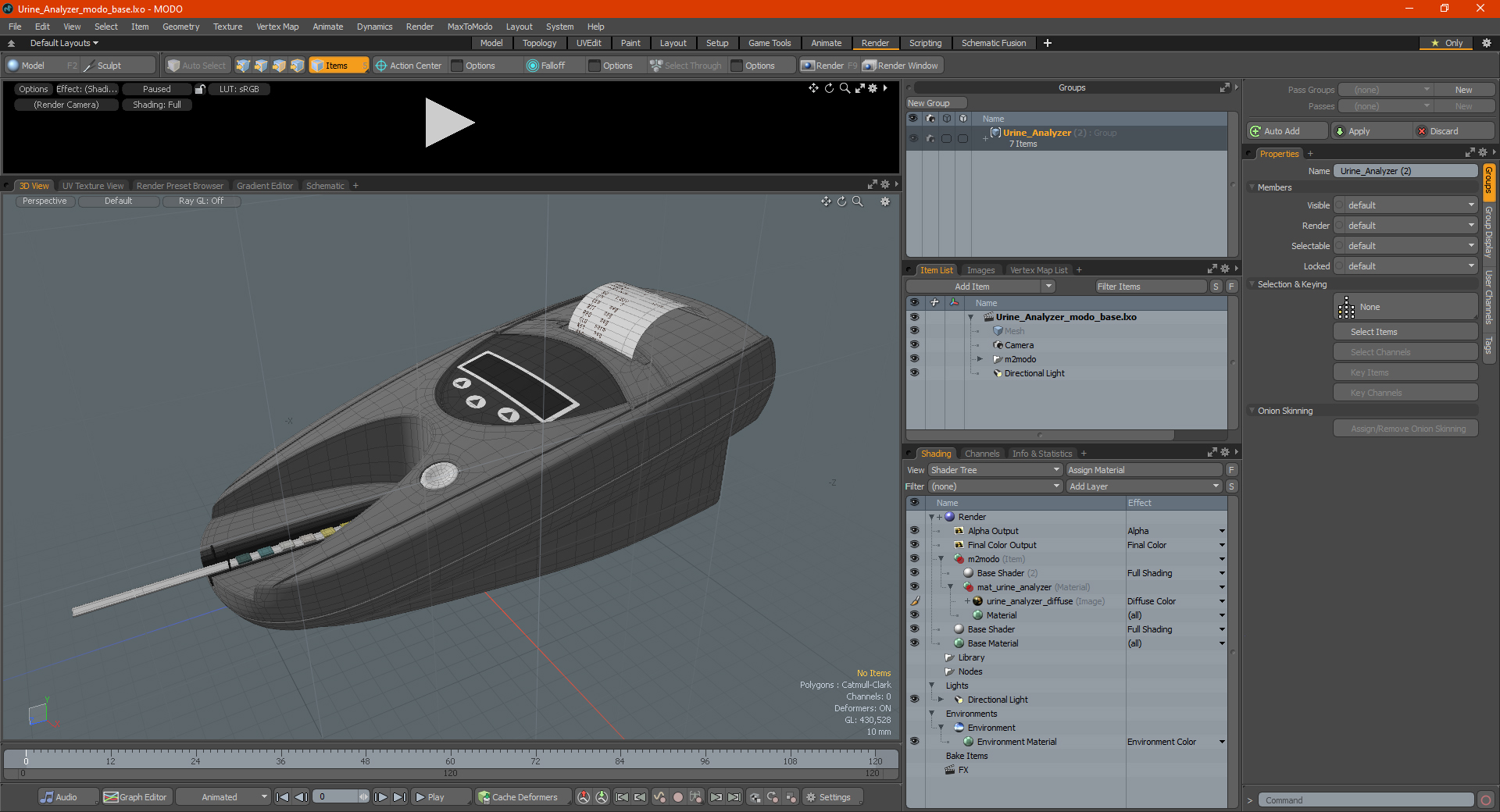Click zoom magnifier in 3D viewport
Viewport: 1500px width, 812px height.
pos(857,201)
